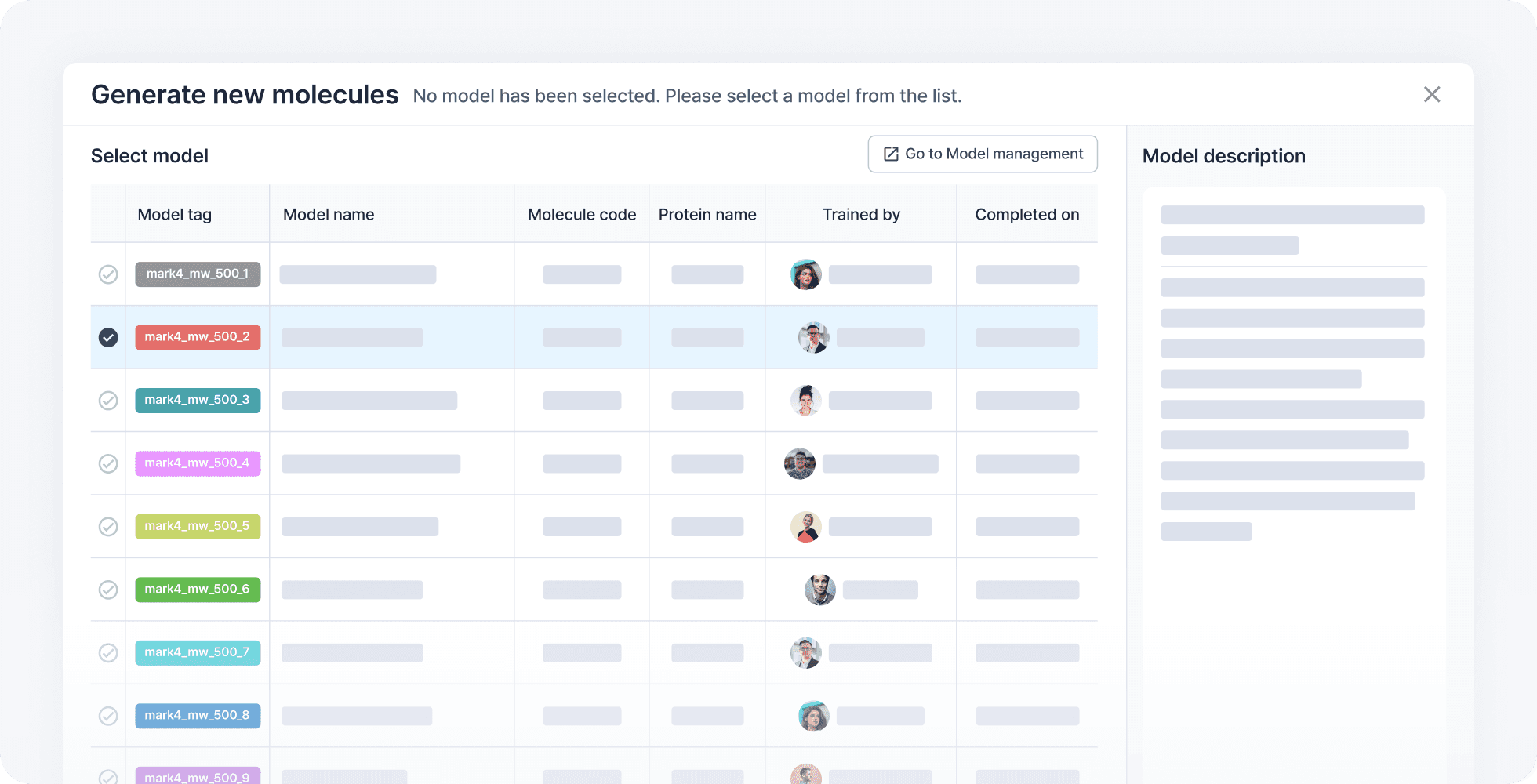Select the mark4_mw_500_3 row radio check
Screen dimensions: 1537x784
tap(108, 401)
